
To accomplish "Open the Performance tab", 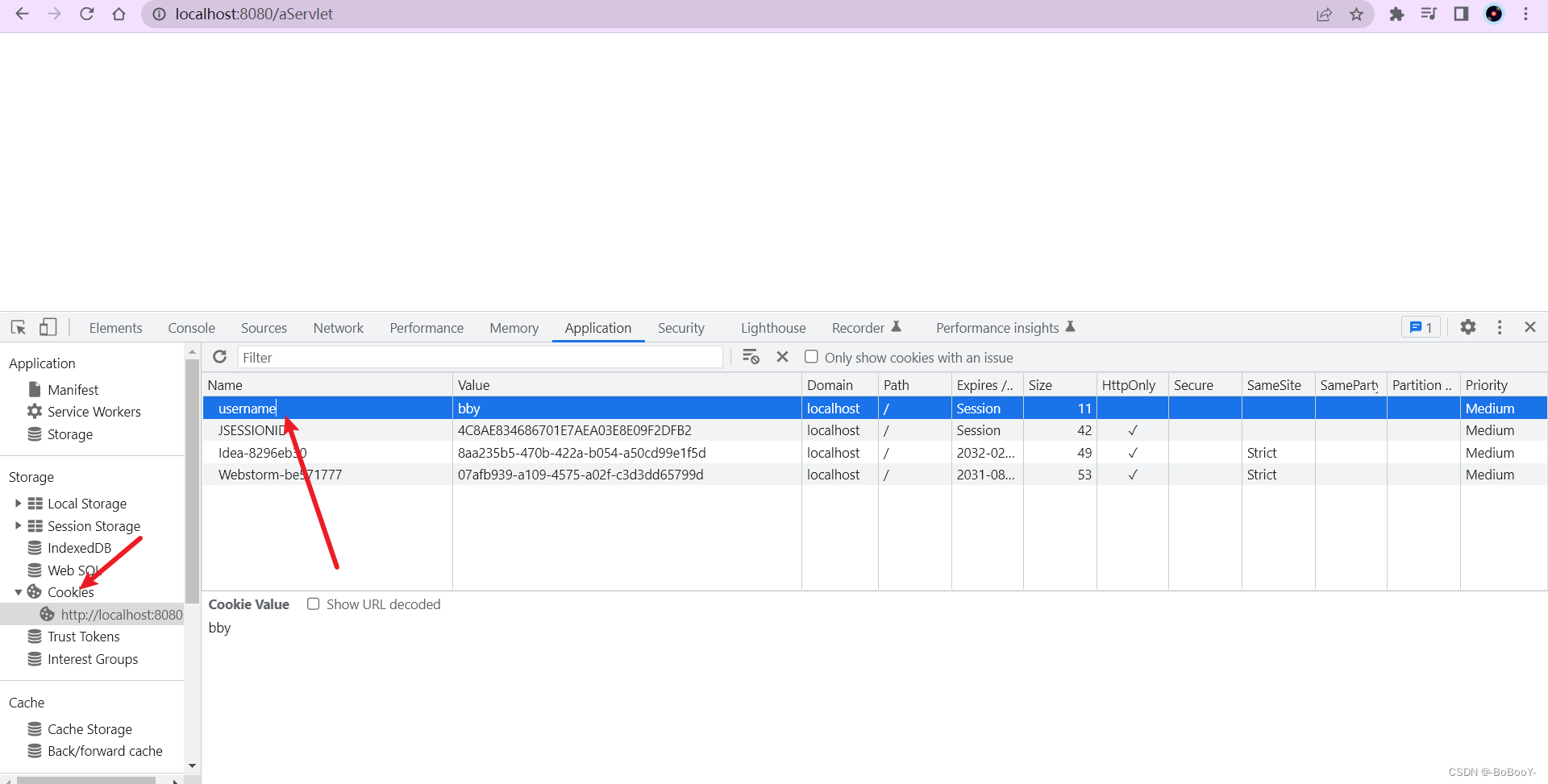I will tap(427, 328).
